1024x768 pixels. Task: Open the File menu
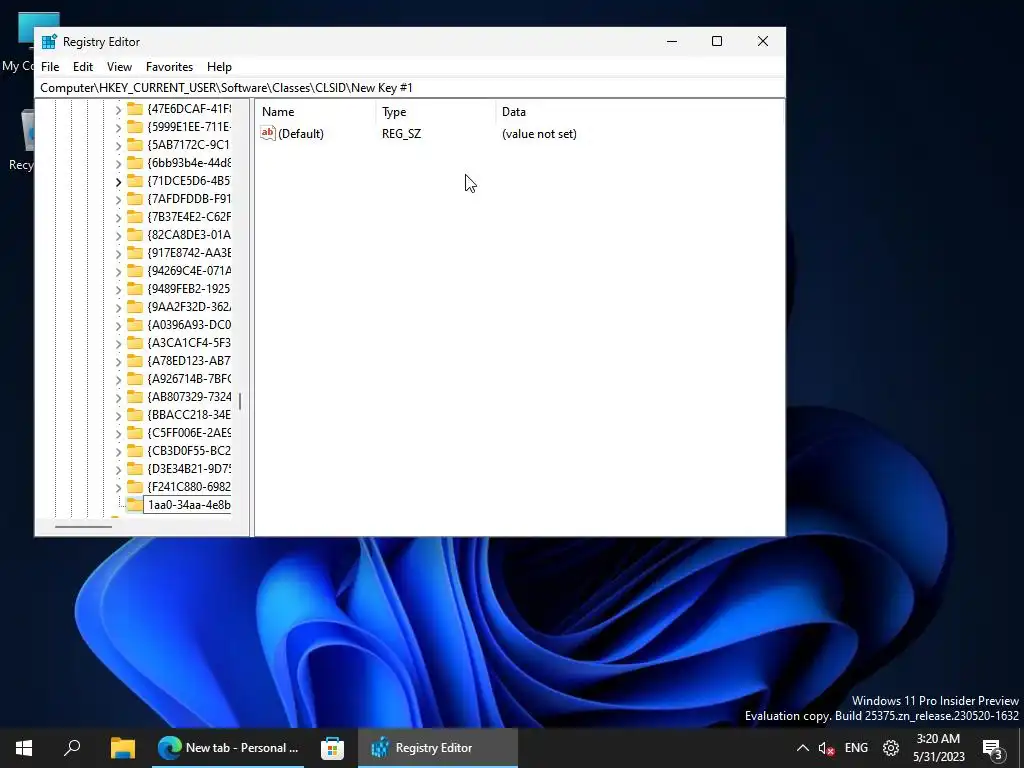coord(50,67)
